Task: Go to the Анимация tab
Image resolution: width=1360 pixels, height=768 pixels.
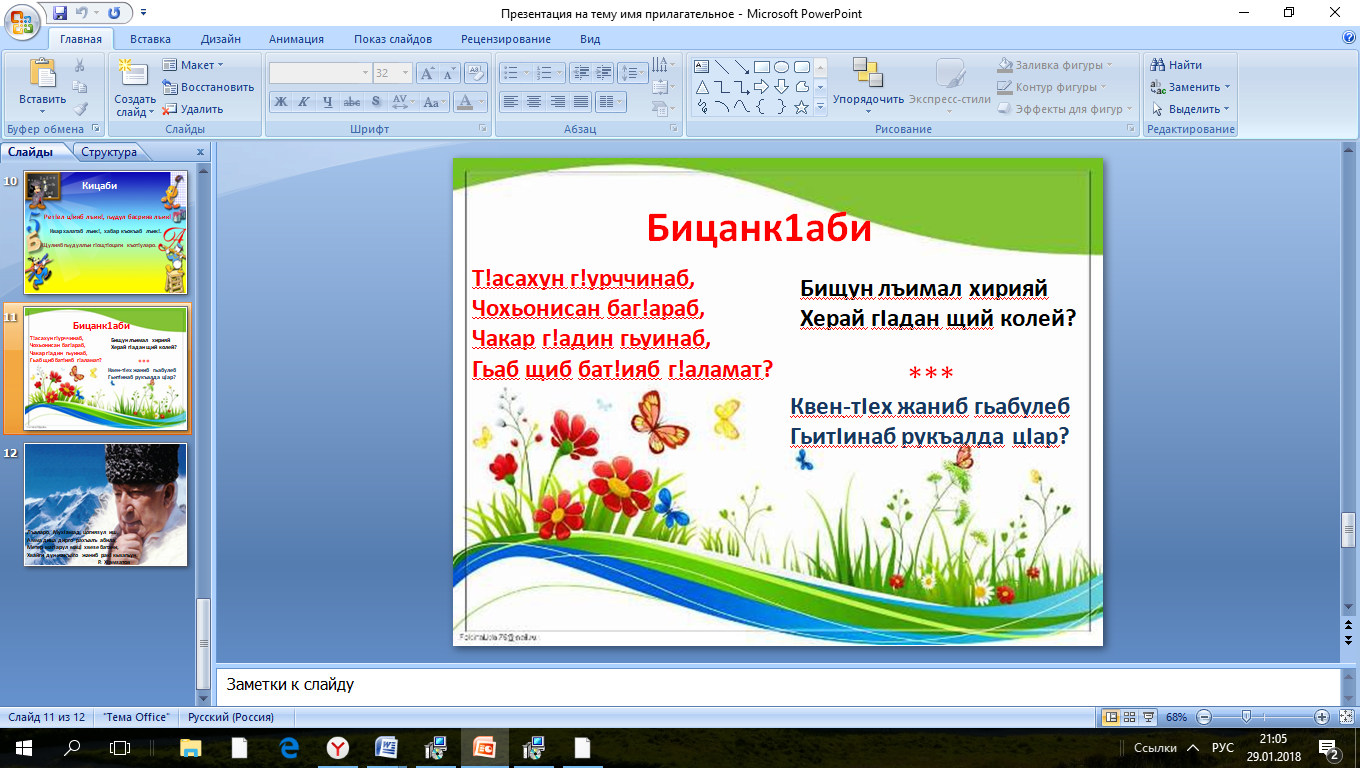Action: point(296,39)
